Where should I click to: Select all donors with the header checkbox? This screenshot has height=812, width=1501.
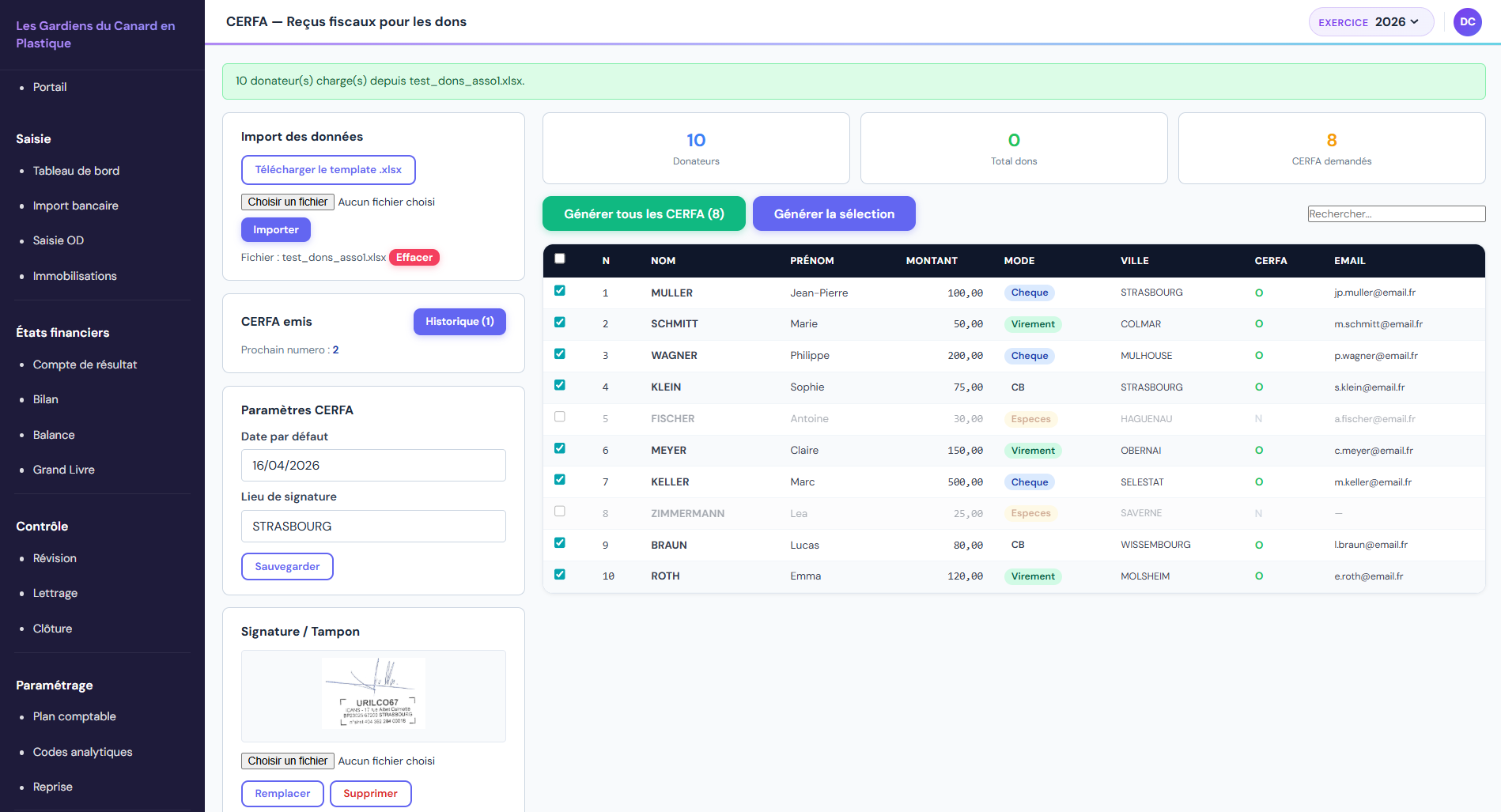[x=560, y=258]
